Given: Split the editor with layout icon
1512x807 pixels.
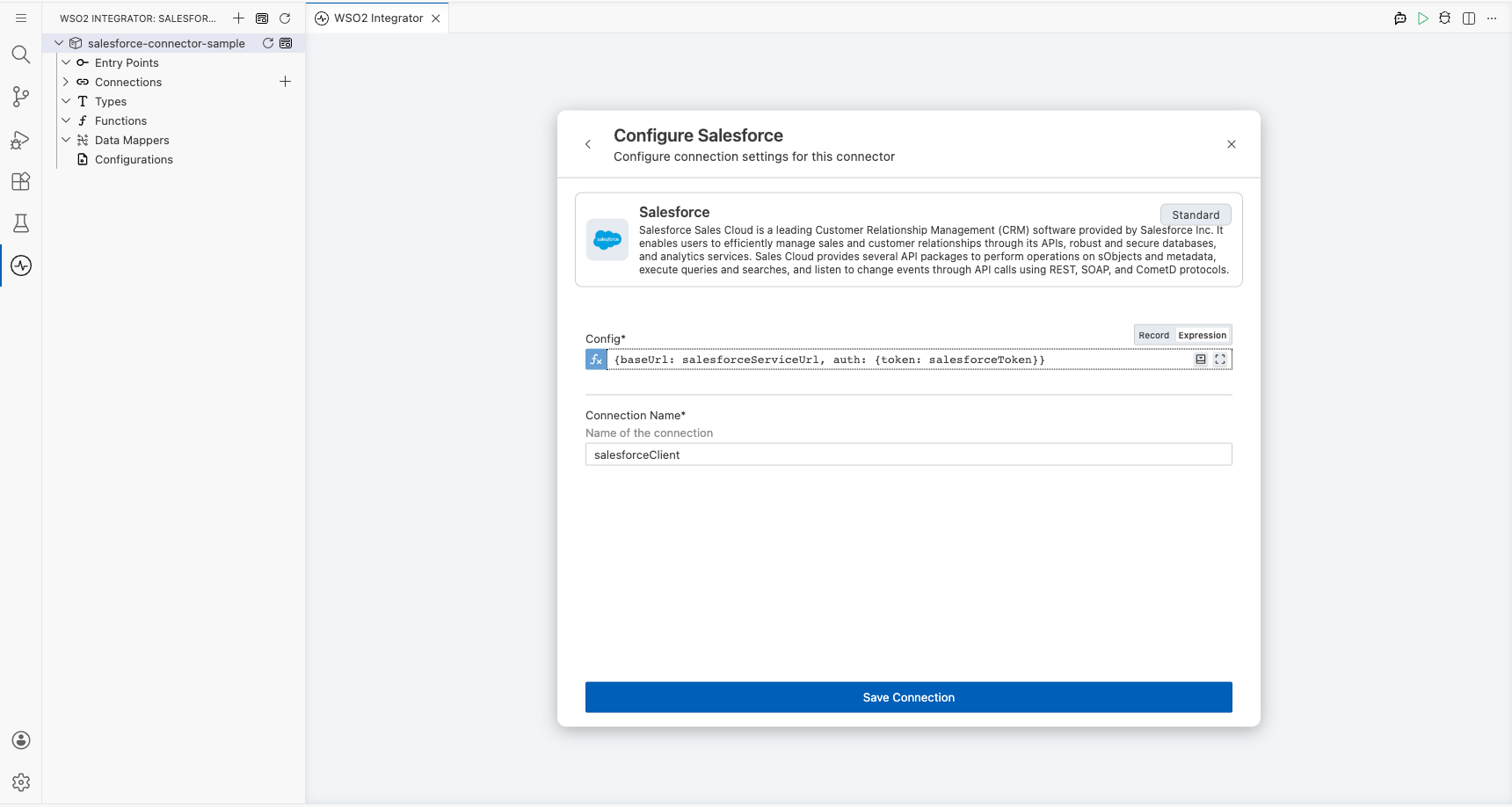Looking at the screenshot, I should coord(1469,18).
